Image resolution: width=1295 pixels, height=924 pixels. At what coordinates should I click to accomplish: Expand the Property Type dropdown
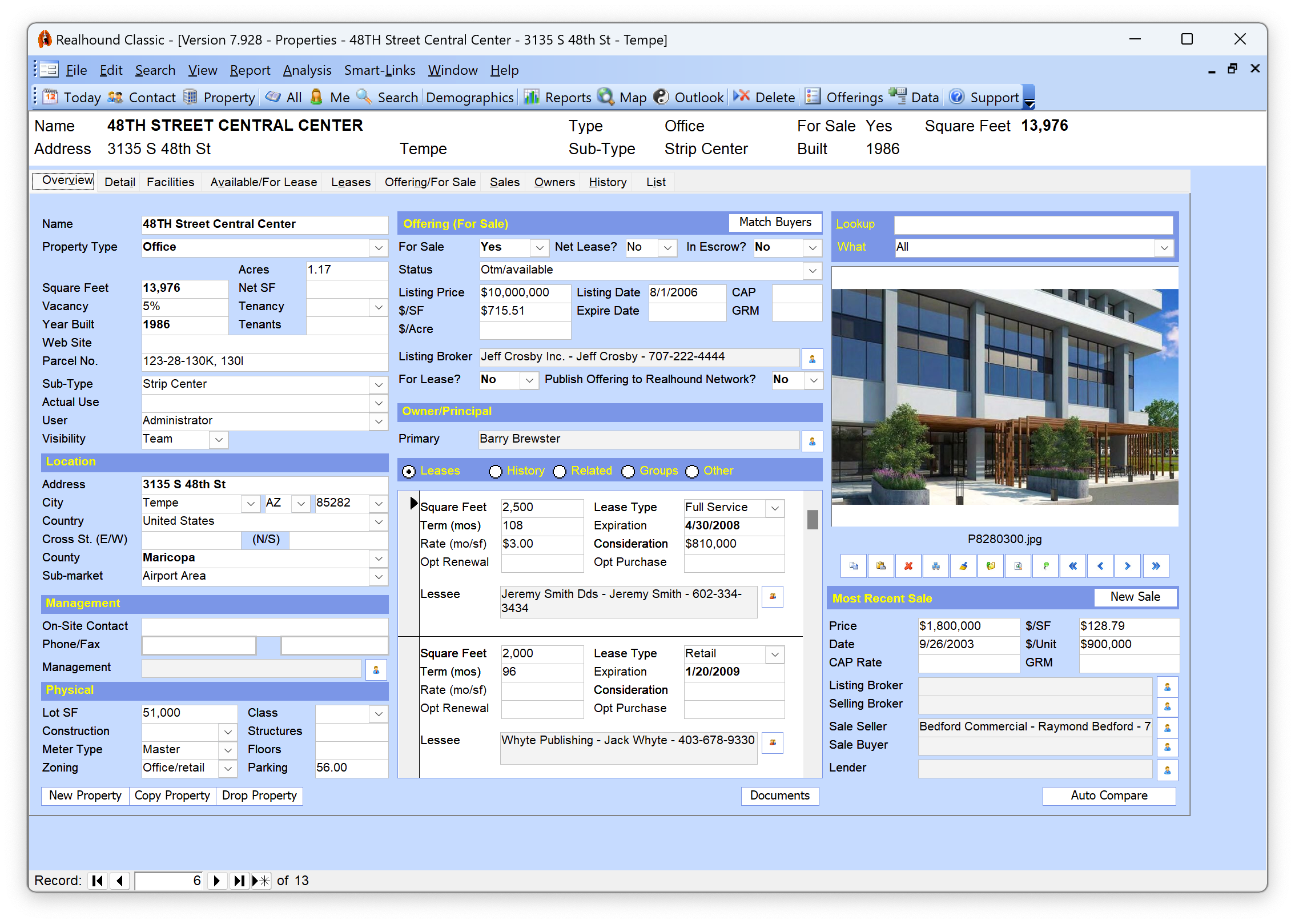click(x=379, y=248)
